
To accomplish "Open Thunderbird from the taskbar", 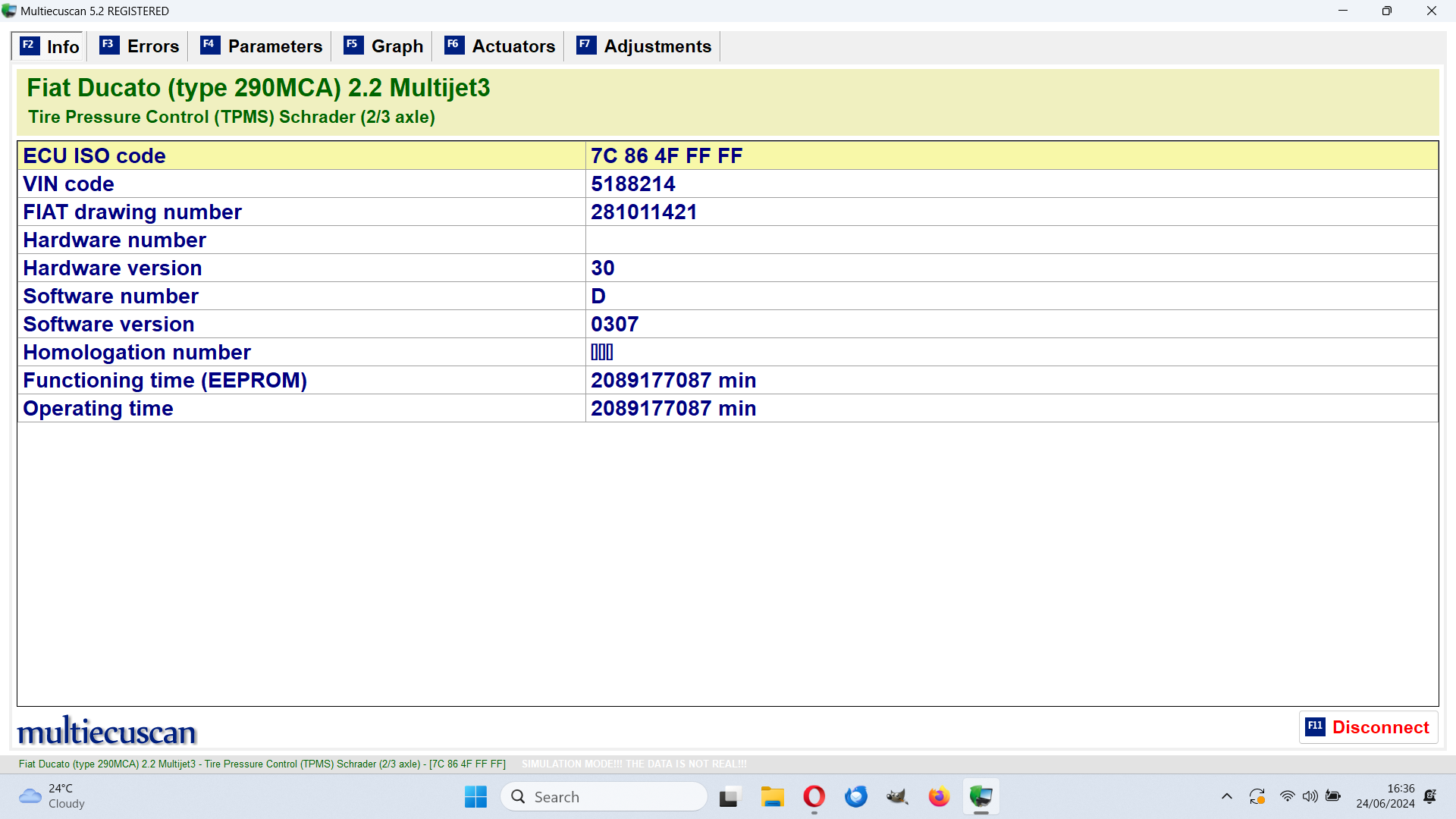I will (856, 797).
